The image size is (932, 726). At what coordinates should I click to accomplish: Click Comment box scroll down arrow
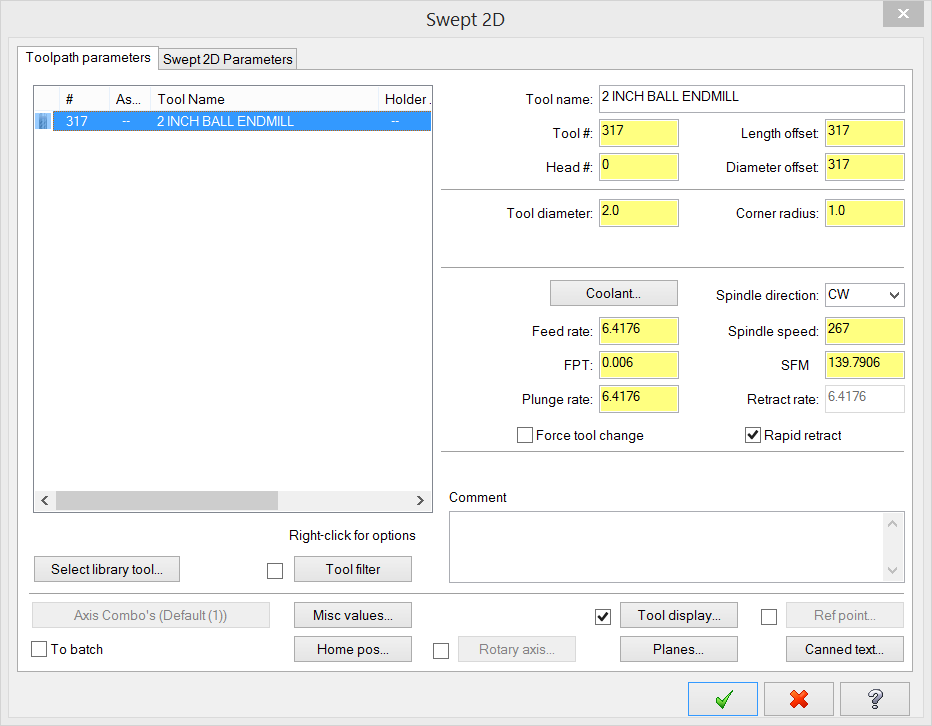[892, 570]
